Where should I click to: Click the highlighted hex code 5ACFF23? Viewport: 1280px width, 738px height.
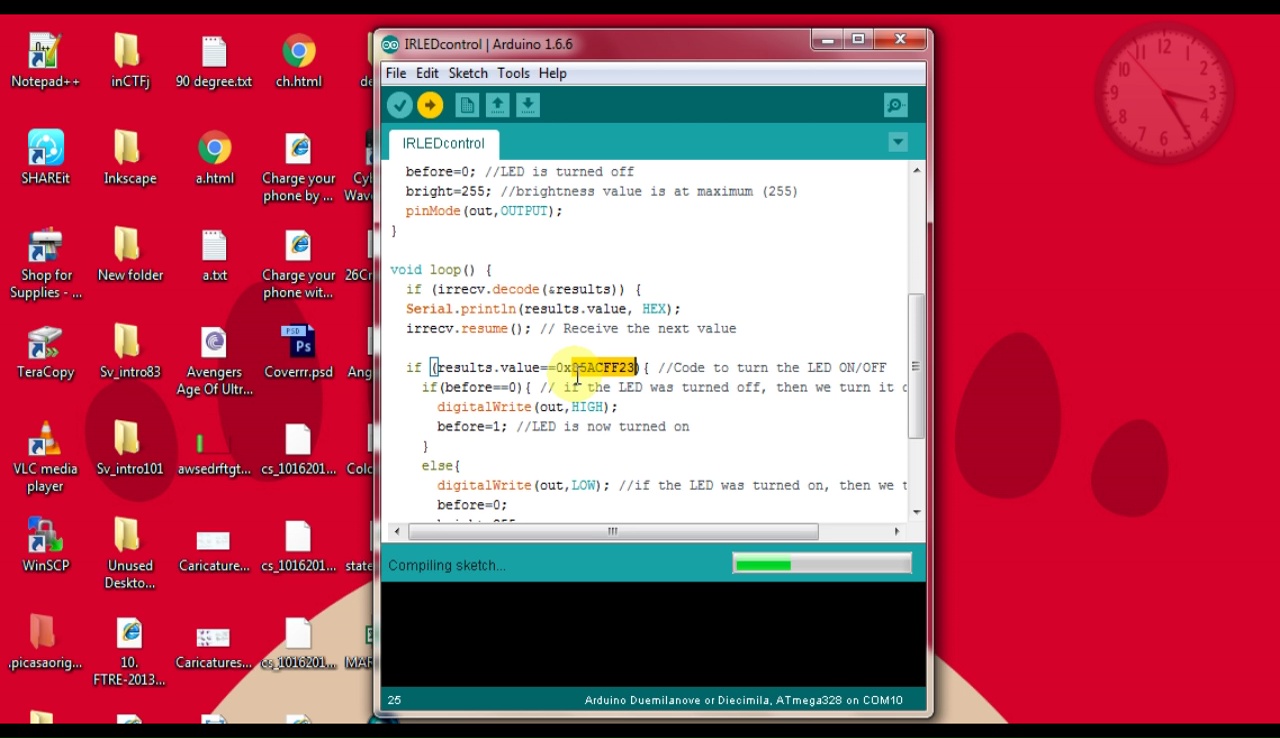tap(604, 368)
